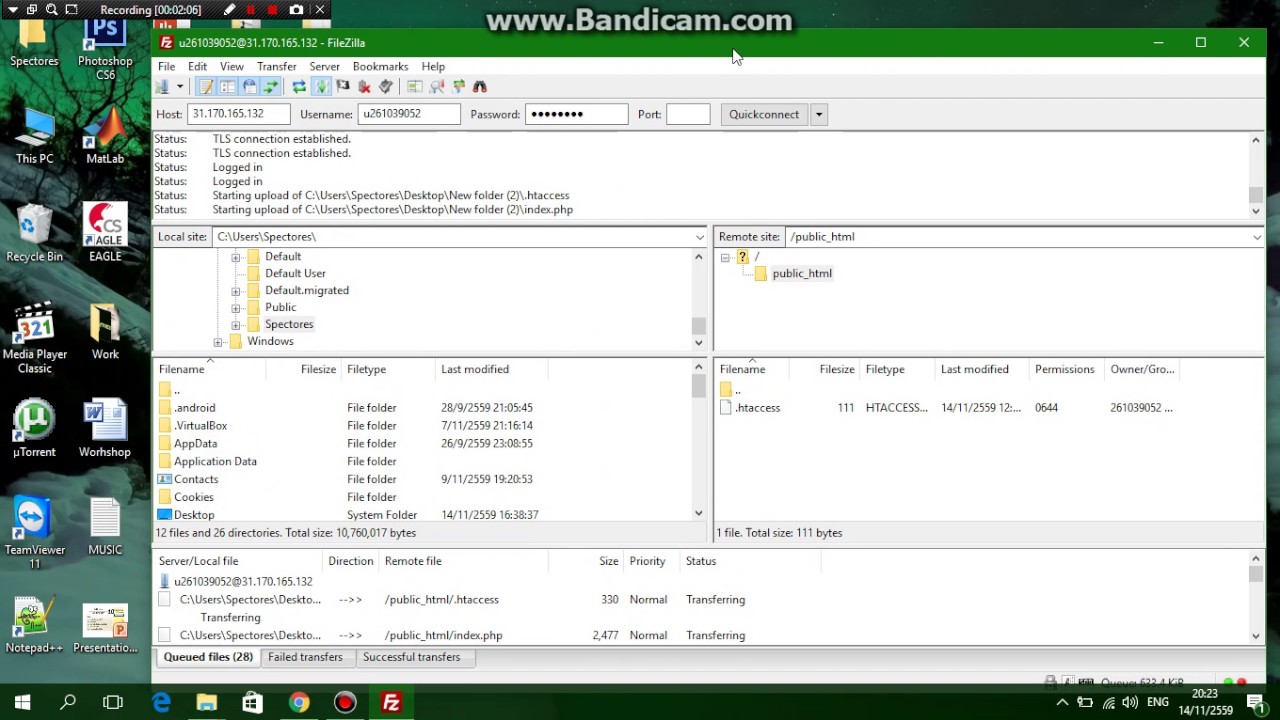Sort remote list by Permissions column
The image size is (1280, 720).
[x=1064, y=369]
